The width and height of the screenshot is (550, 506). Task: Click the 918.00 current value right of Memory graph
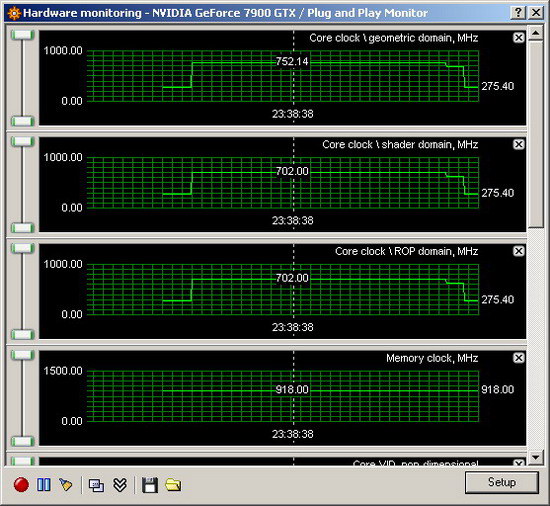click(497, 389)
